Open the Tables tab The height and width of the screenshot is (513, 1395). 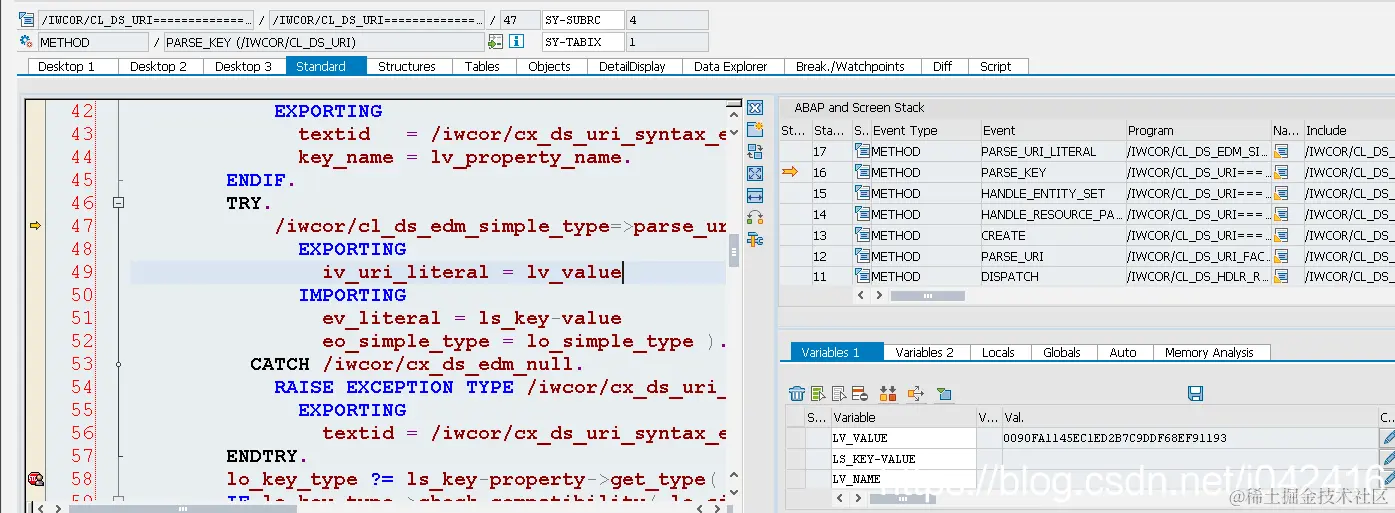click(x=482, y=67)
